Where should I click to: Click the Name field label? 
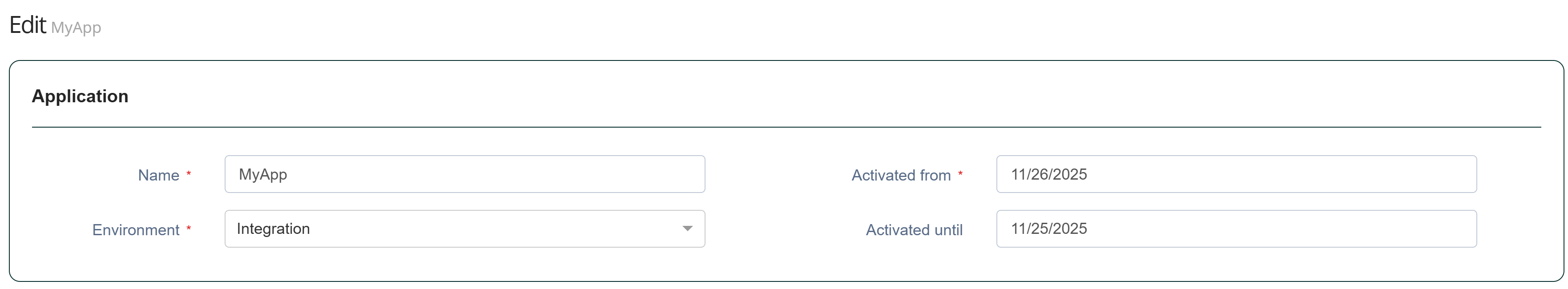pos(158,175)
